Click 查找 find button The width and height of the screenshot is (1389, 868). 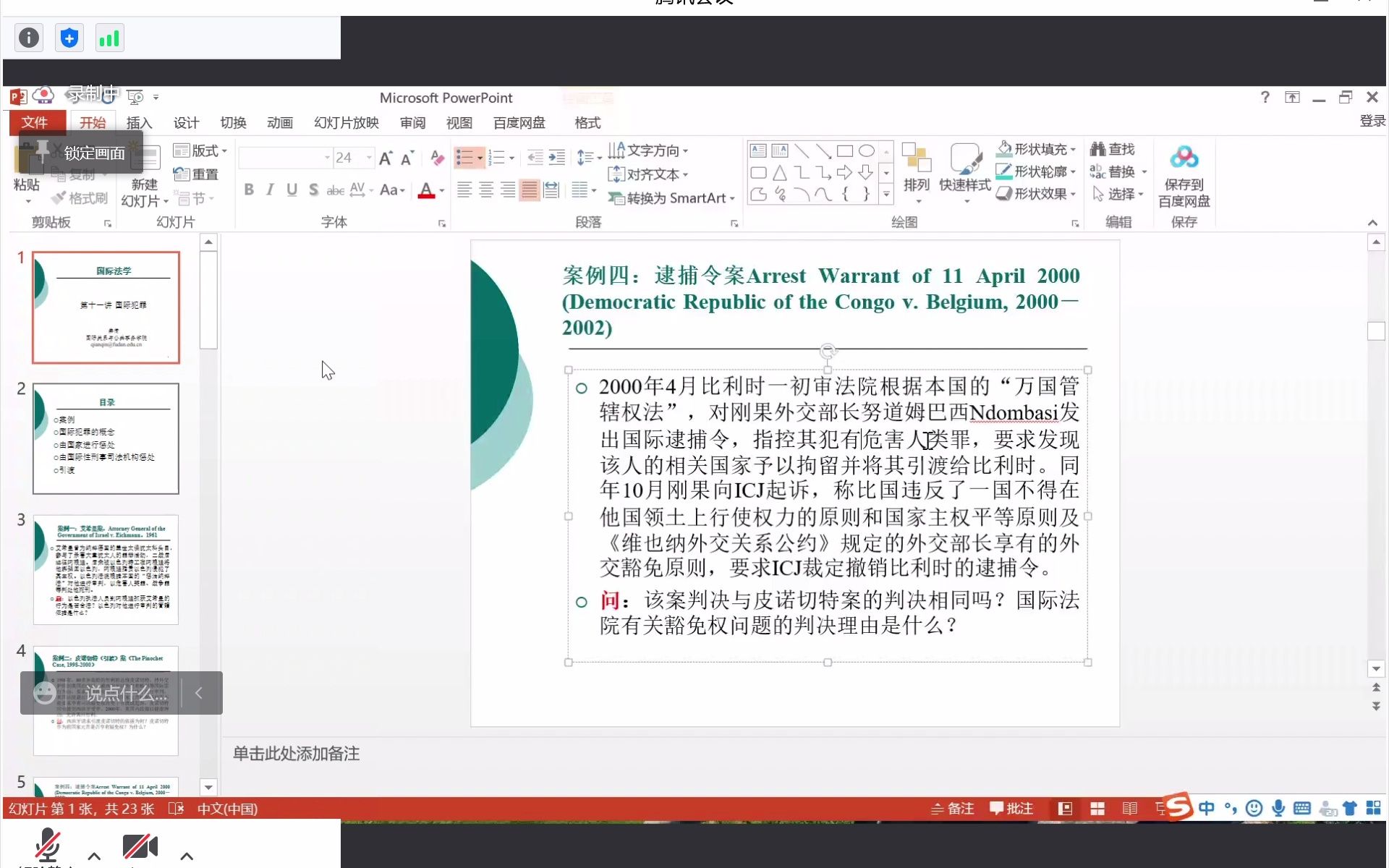point(1113,149)
